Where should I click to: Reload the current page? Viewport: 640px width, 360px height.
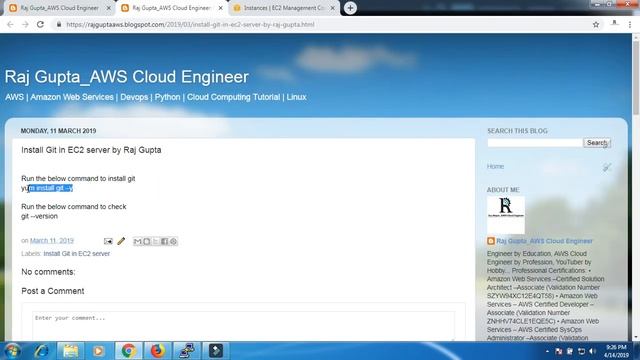click(x=40, y=24)
